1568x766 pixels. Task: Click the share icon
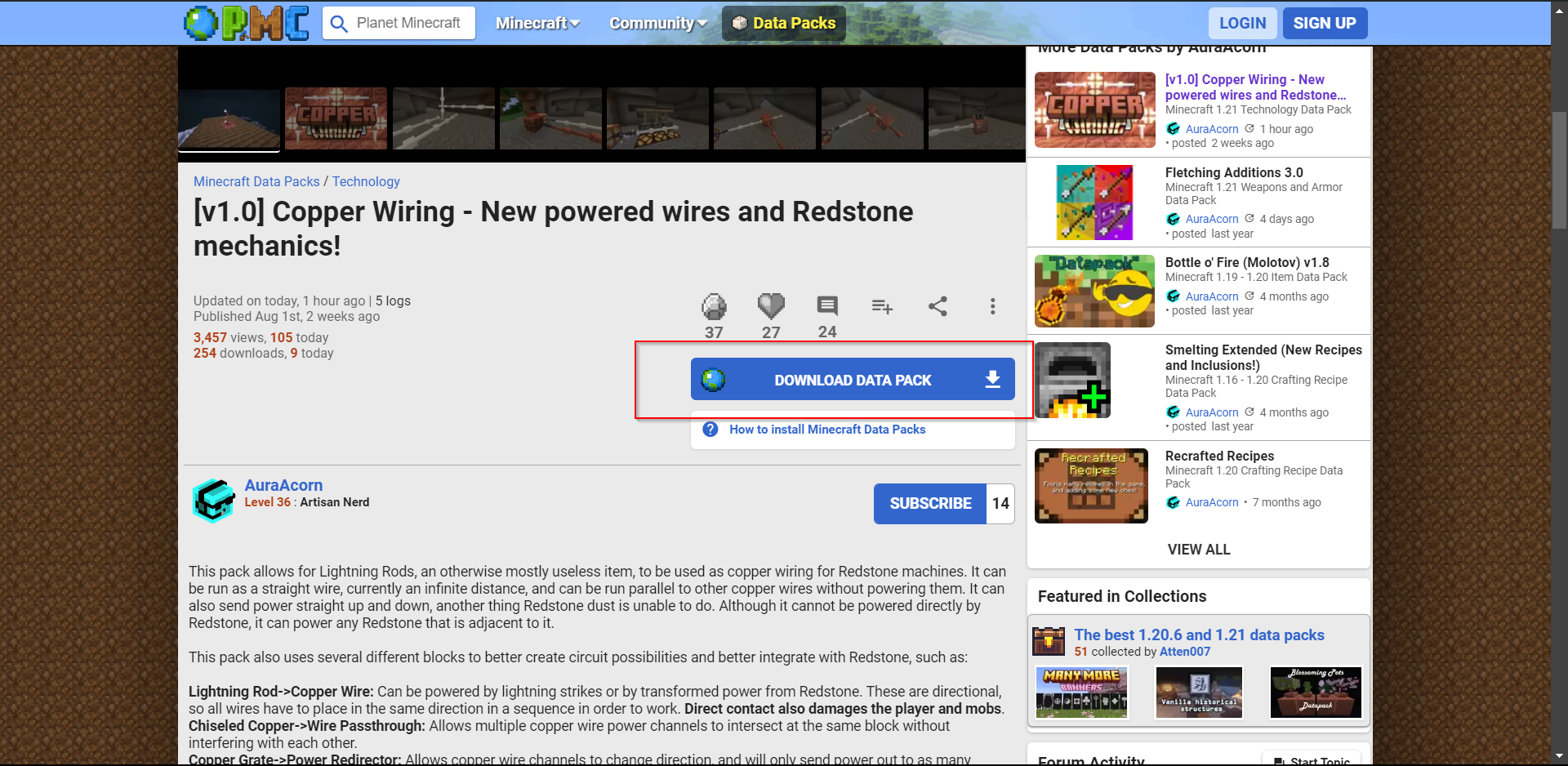coord(938,306)
